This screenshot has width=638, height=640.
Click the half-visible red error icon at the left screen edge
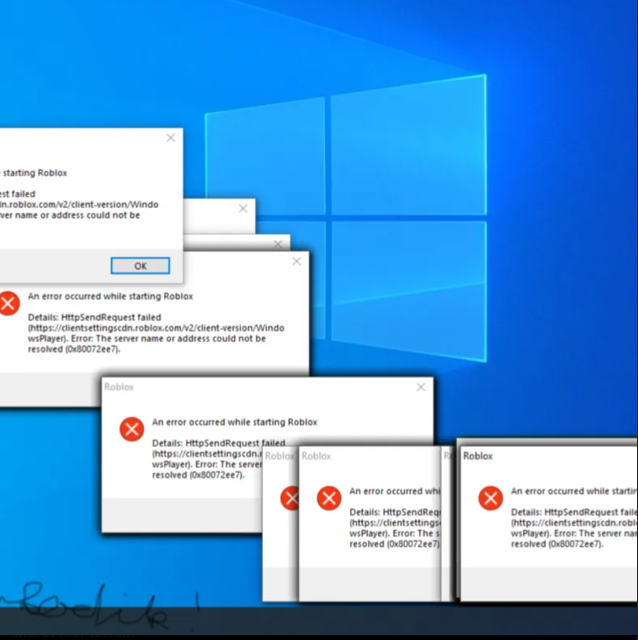click(9, 303)
